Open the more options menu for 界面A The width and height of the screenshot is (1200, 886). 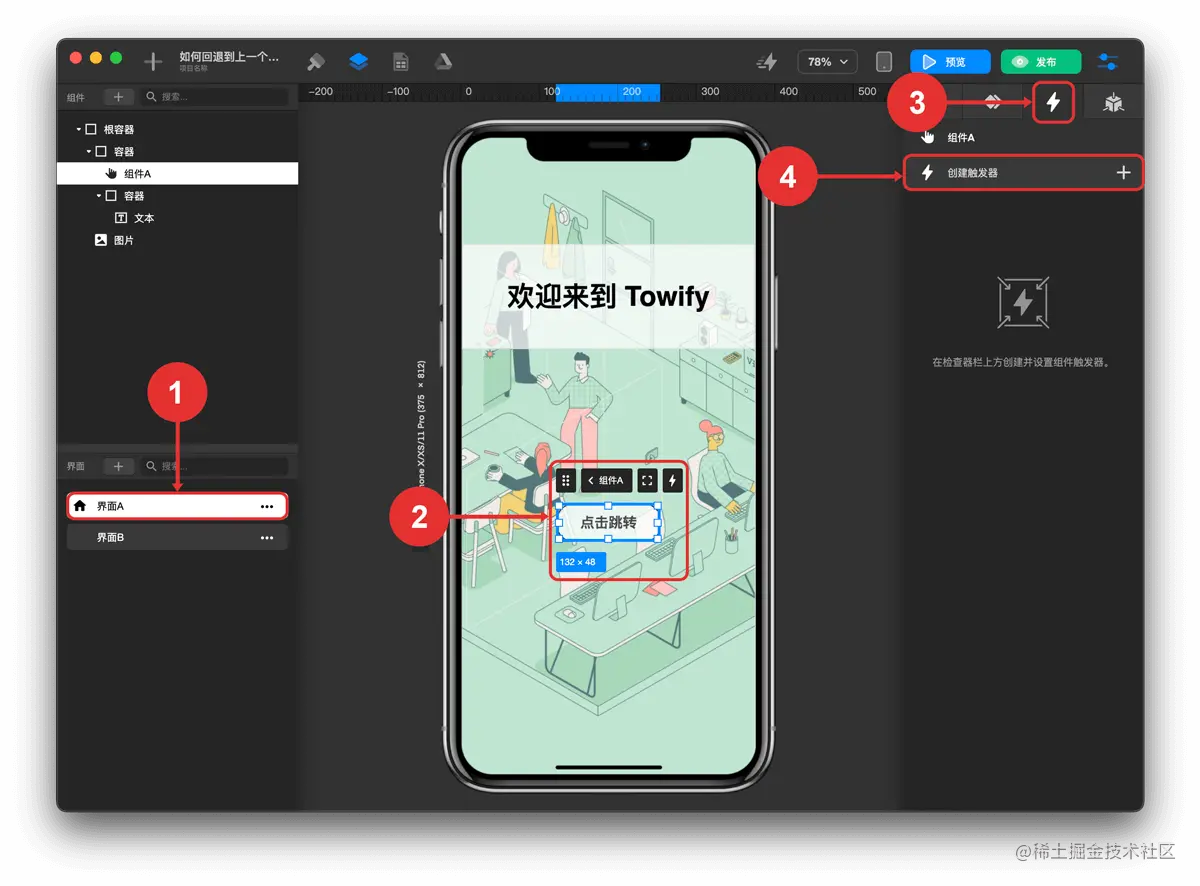(267, 507)
